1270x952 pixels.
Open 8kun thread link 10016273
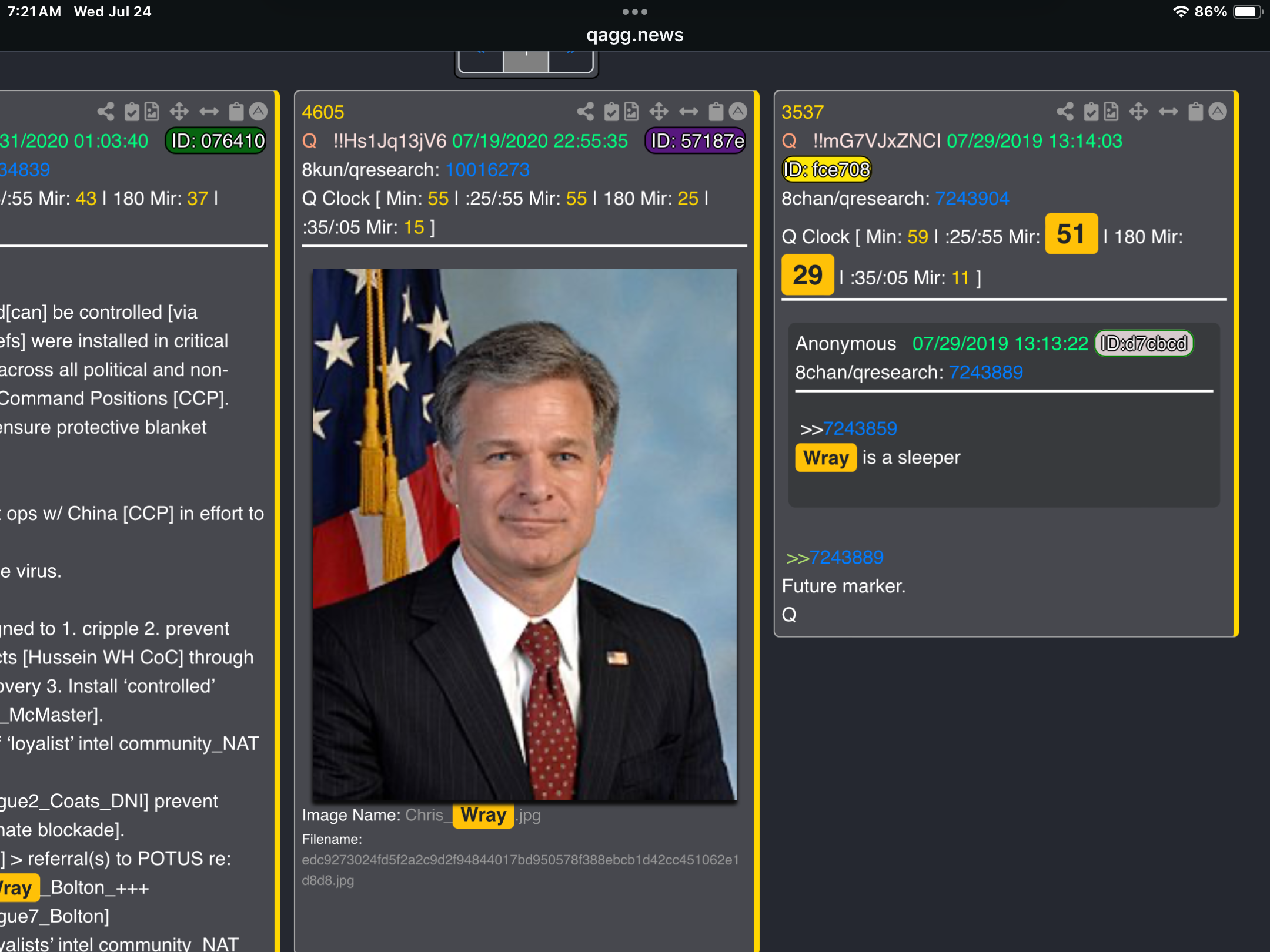click(487, 170)
